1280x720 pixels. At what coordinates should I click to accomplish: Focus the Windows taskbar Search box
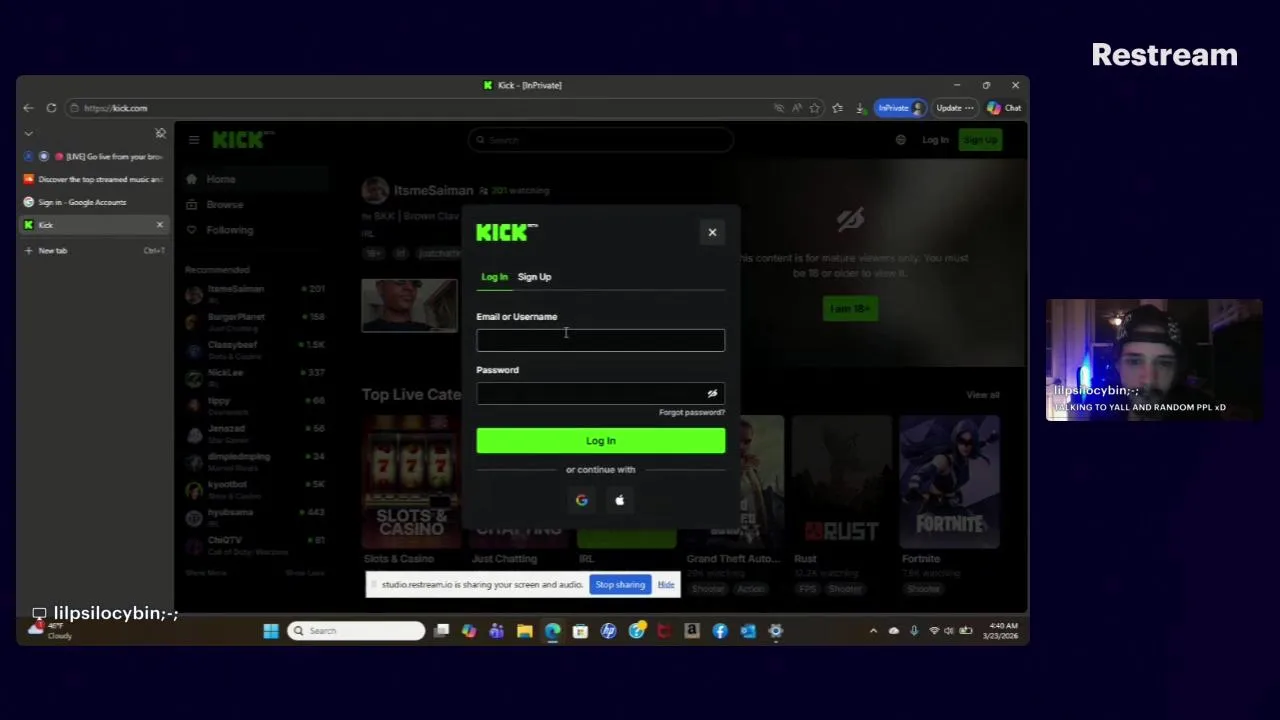tap(356, 631)
